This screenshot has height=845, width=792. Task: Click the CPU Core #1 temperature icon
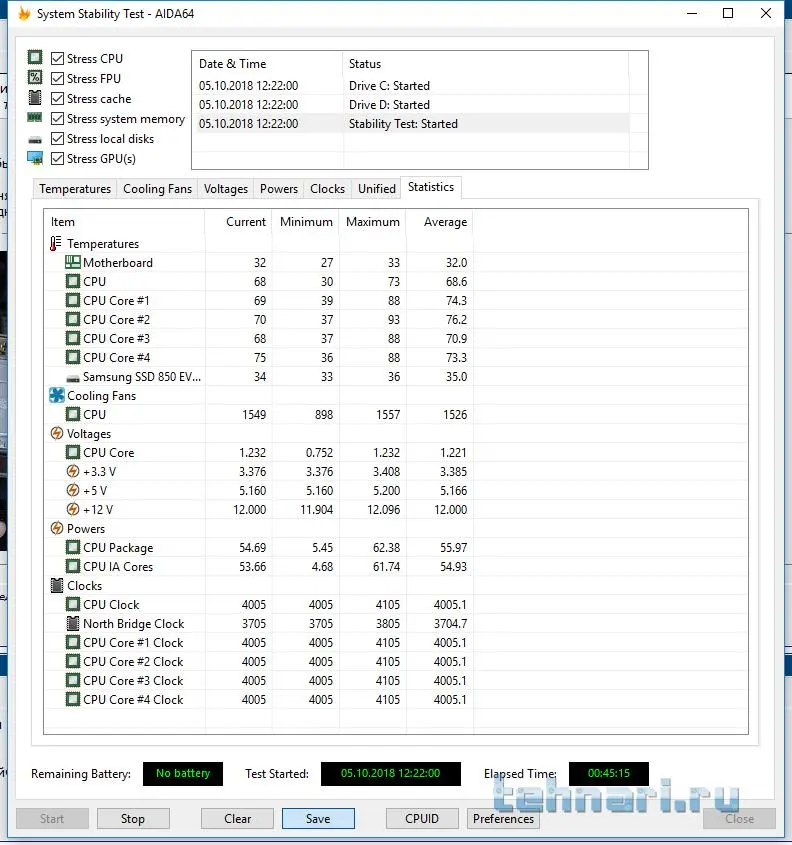73,300
